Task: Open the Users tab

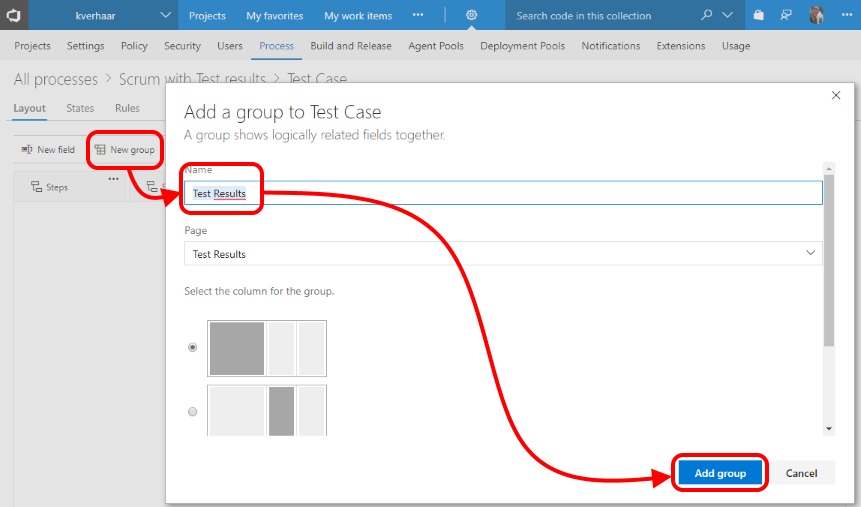Action: click(x=230, y=46)
